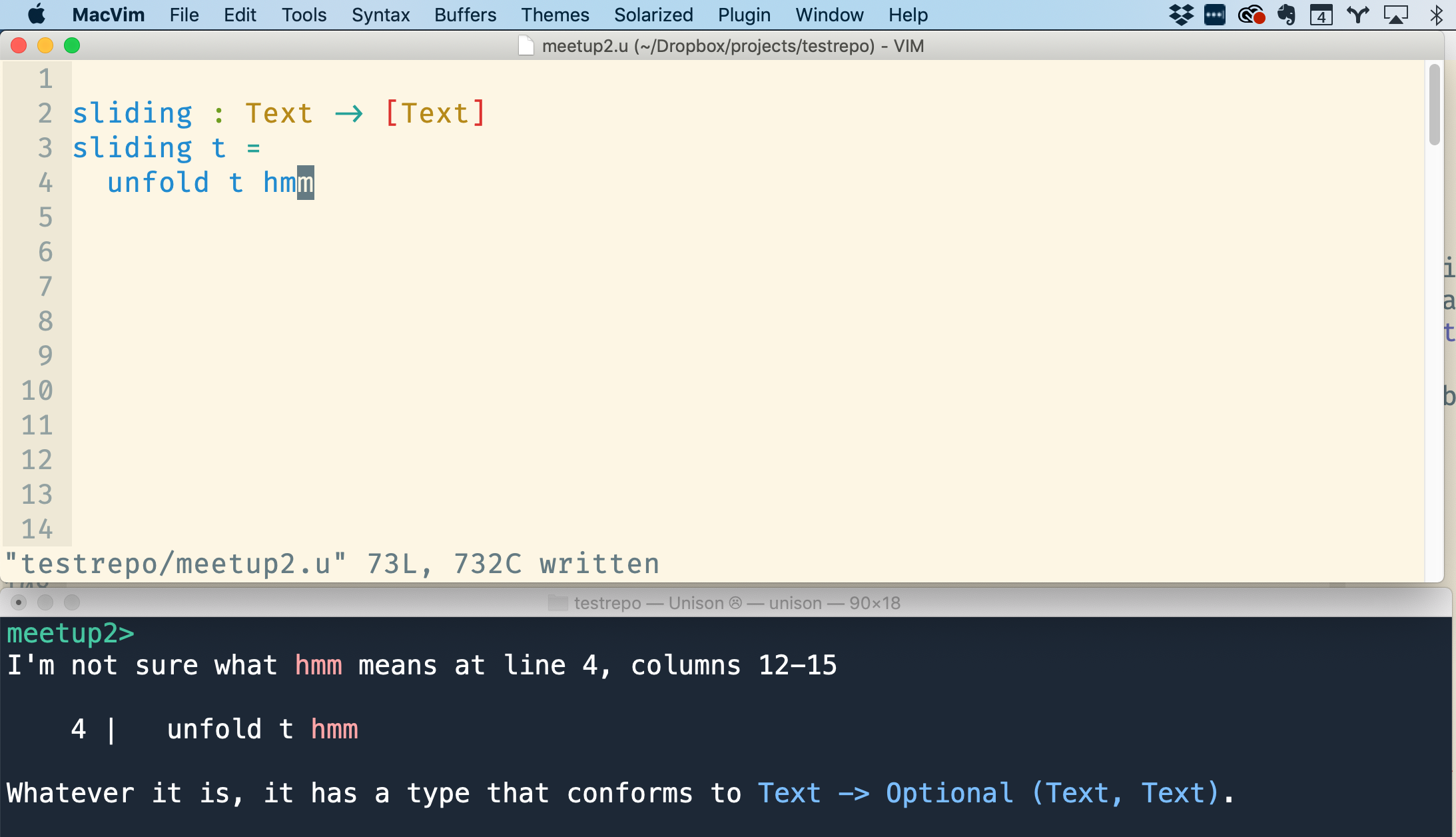Click the Plugin menu in MacVim
The image size is (1456, 837).
pyautogui.click(x=743, y=14)
